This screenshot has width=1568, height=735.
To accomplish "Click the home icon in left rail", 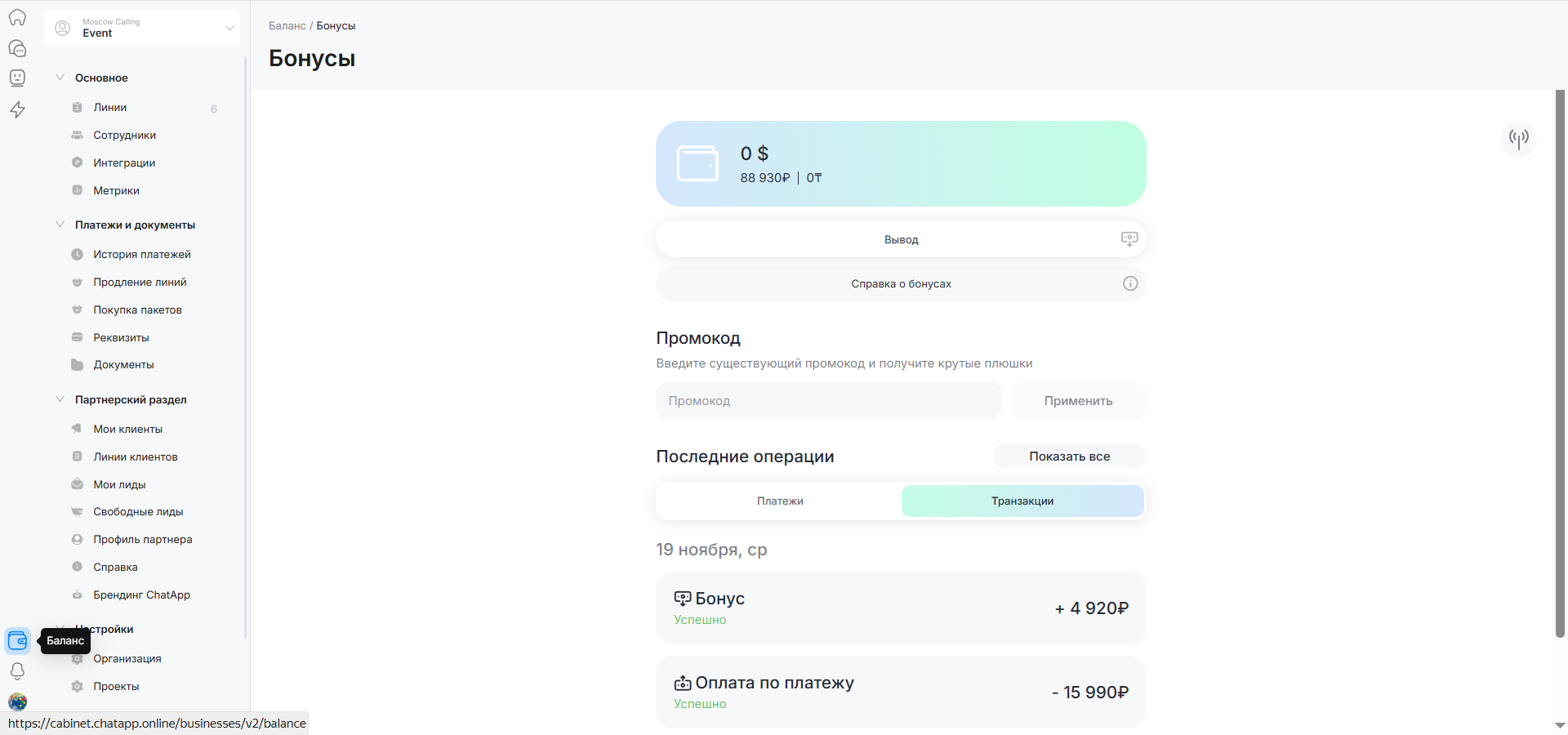I will 17,18.
